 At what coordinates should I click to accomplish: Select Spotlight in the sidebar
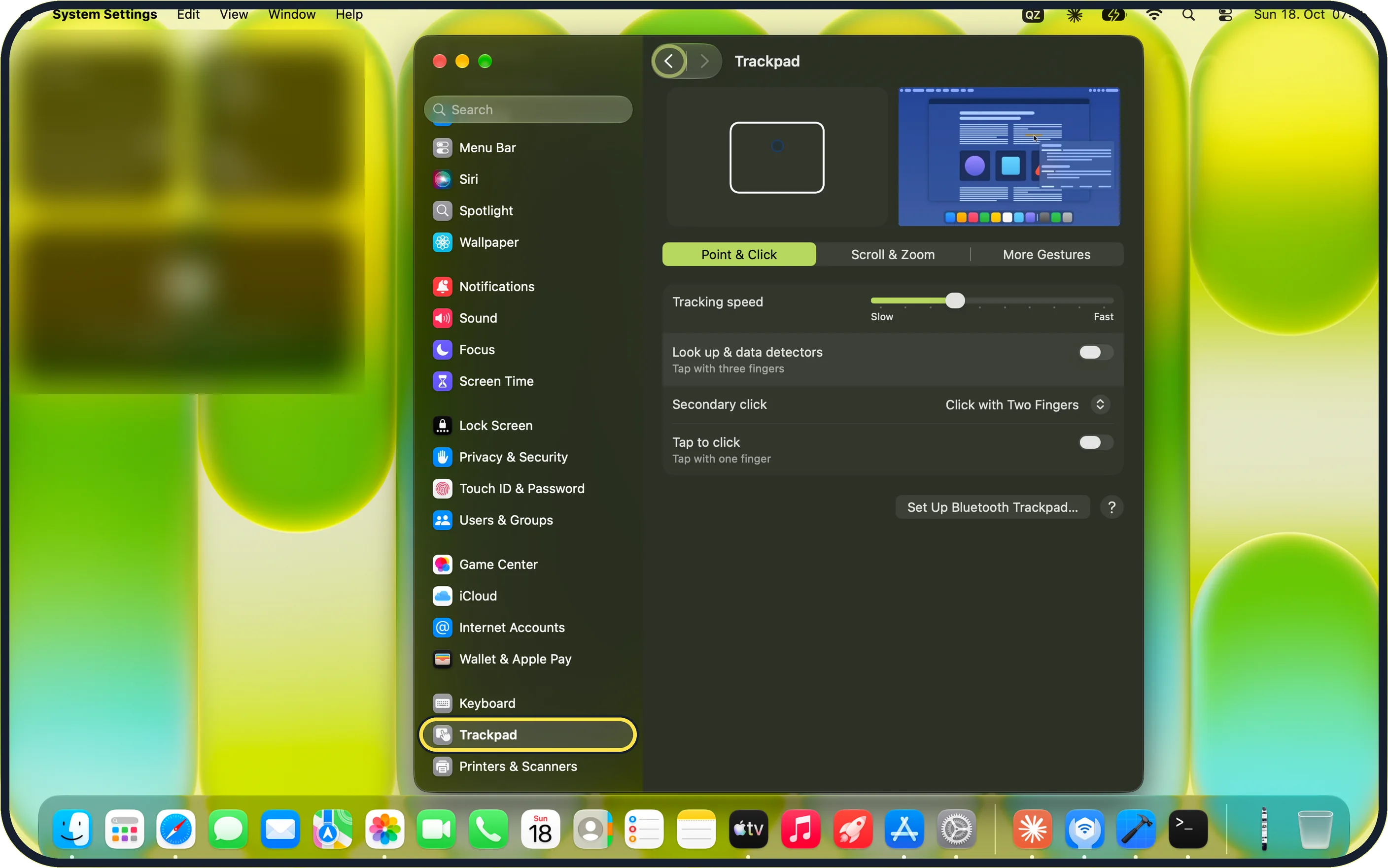pos(528,211)
